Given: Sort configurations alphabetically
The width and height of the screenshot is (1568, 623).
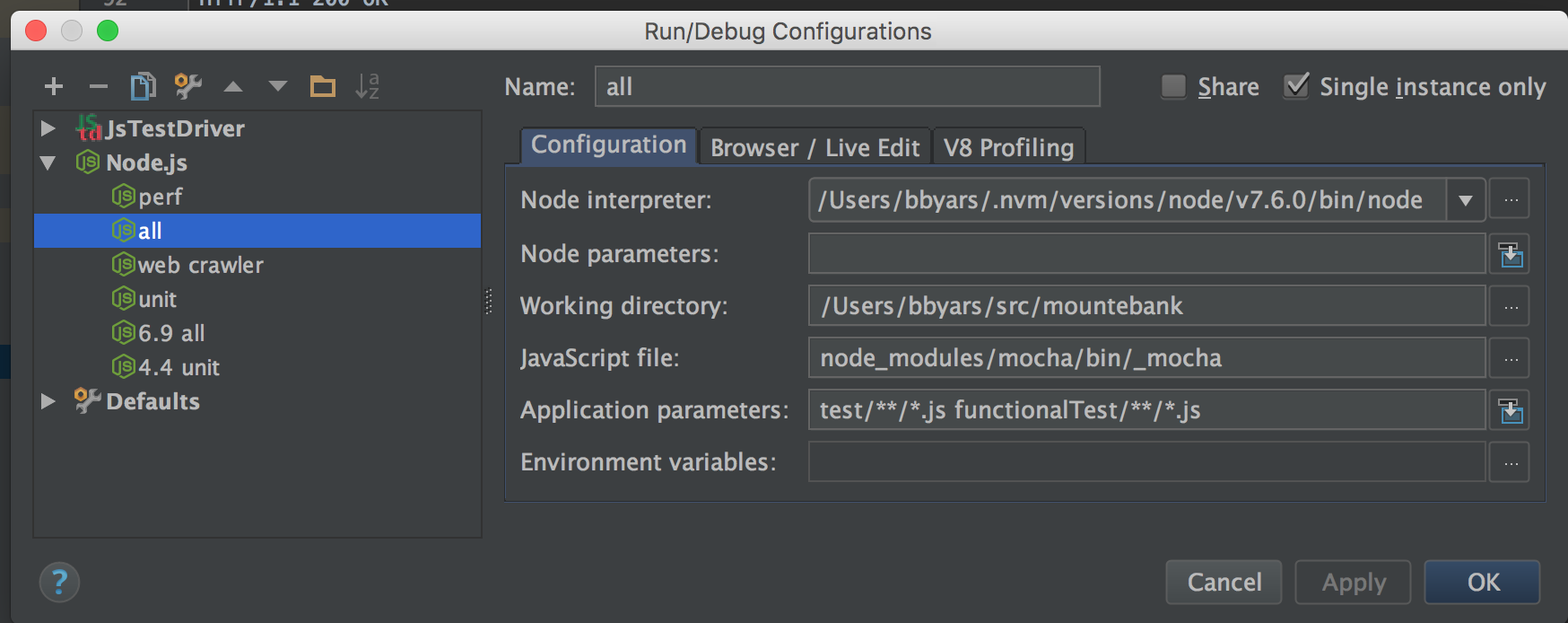Looking at the screenshot, I should 367,86.
